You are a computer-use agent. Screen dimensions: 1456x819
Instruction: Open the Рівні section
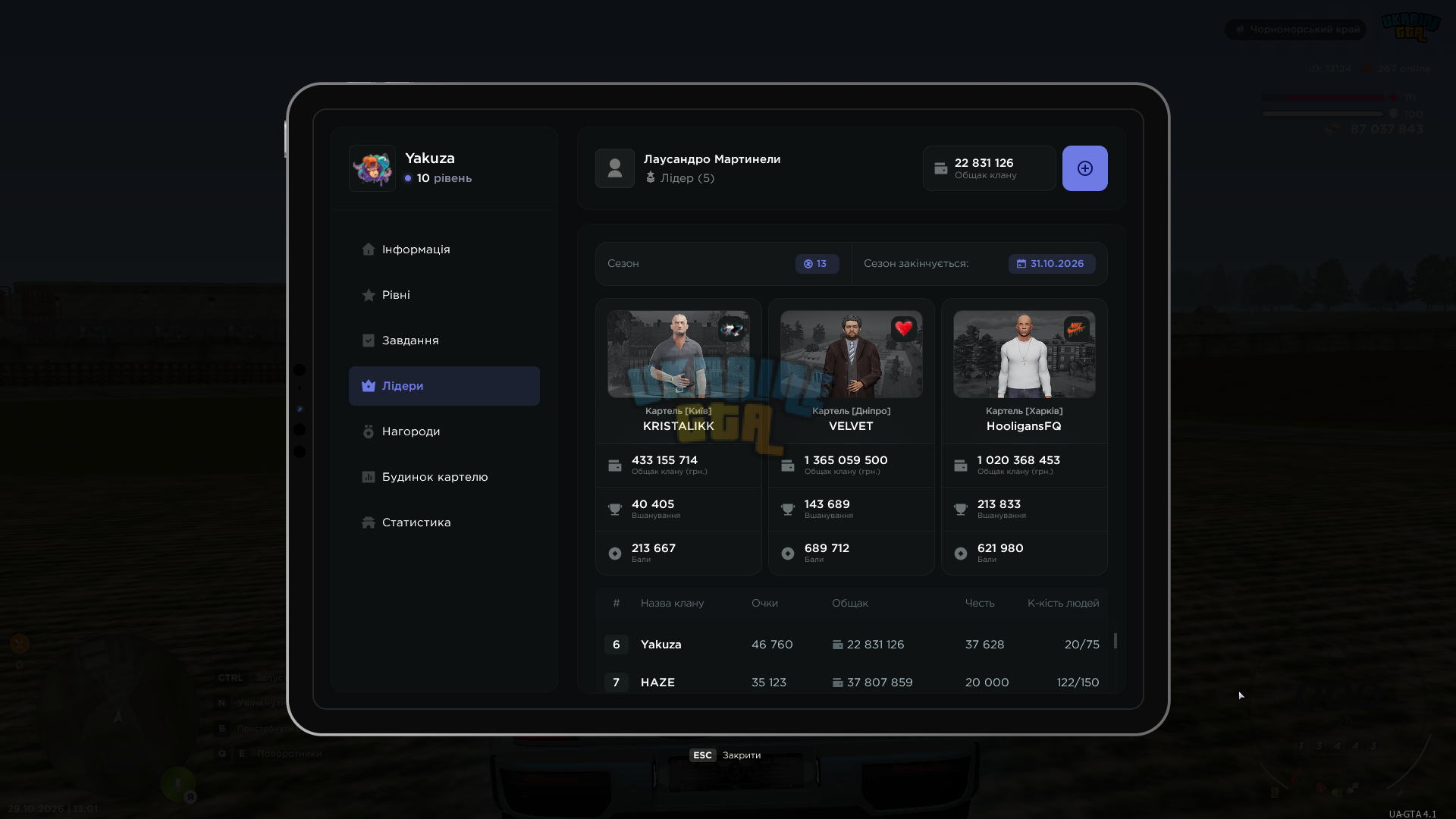click(444, 295)
